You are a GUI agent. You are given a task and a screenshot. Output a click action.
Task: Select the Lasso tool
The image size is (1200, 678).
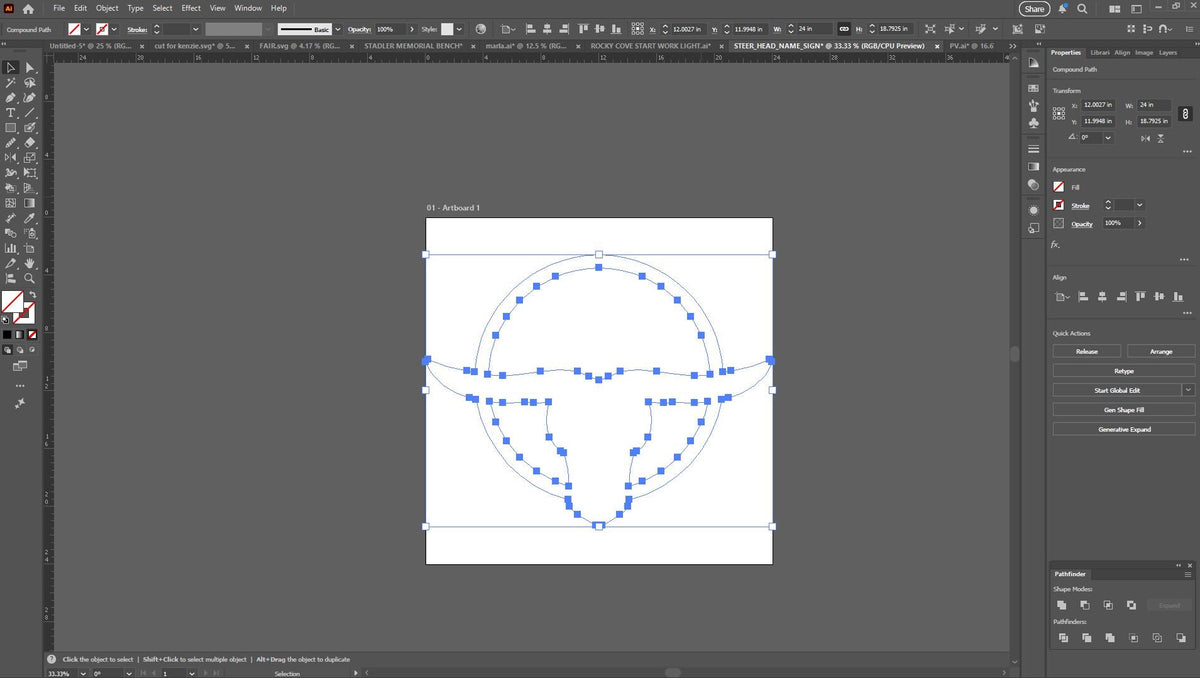[29, 82]
